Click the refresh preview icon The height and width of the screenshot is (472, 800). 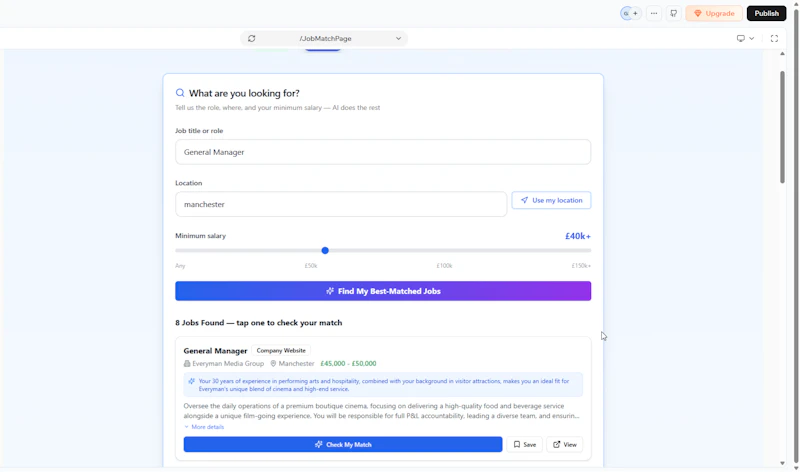coord(252,38)
